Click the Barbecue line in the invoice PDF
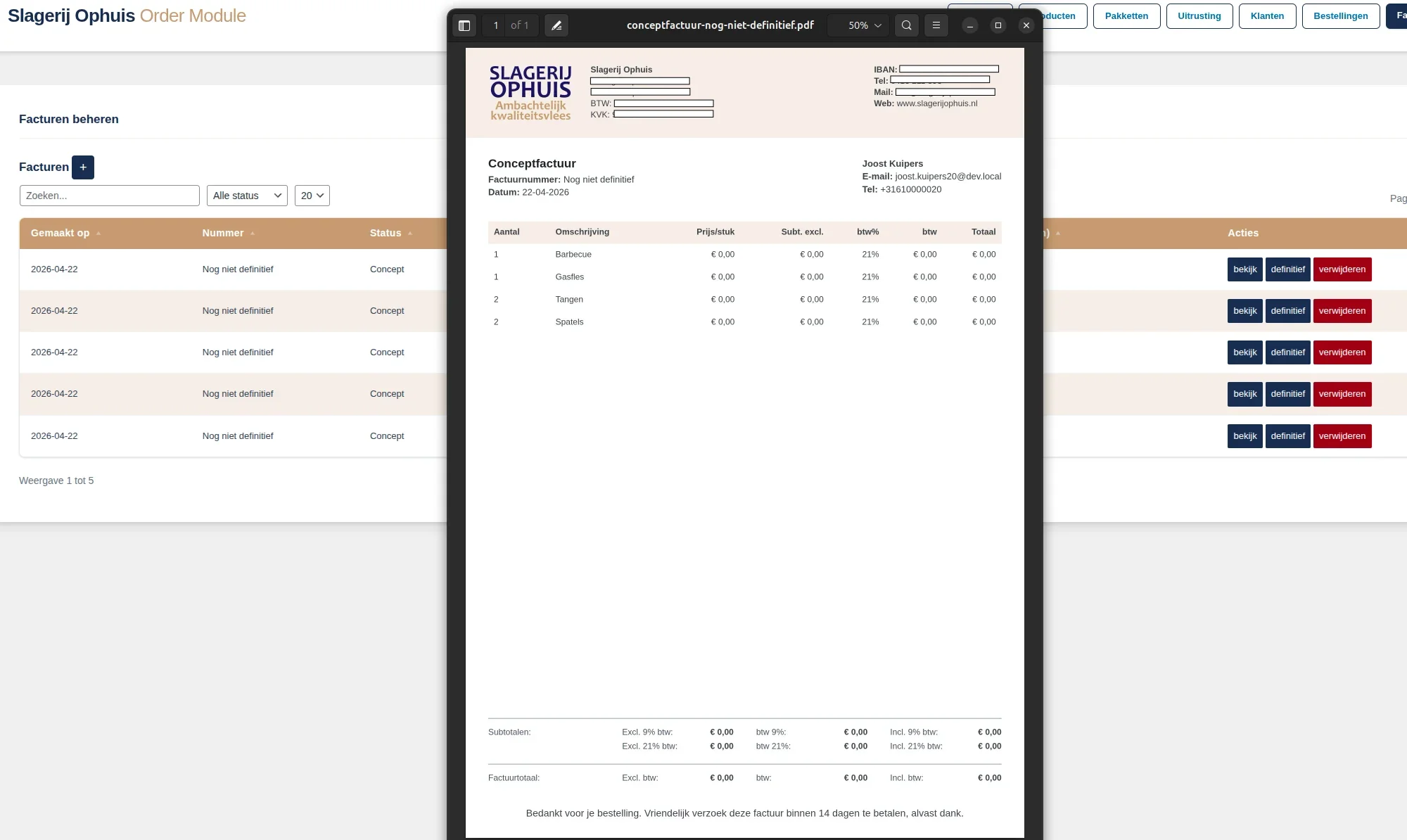This screenshot has width=1407, height=840. point(744,255)
